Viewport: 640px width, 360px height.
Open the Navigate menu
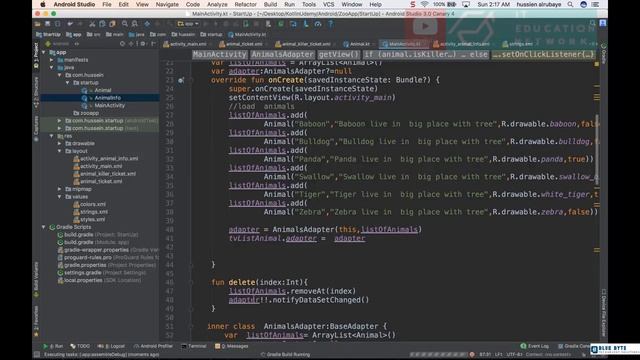tap(167, 4)
